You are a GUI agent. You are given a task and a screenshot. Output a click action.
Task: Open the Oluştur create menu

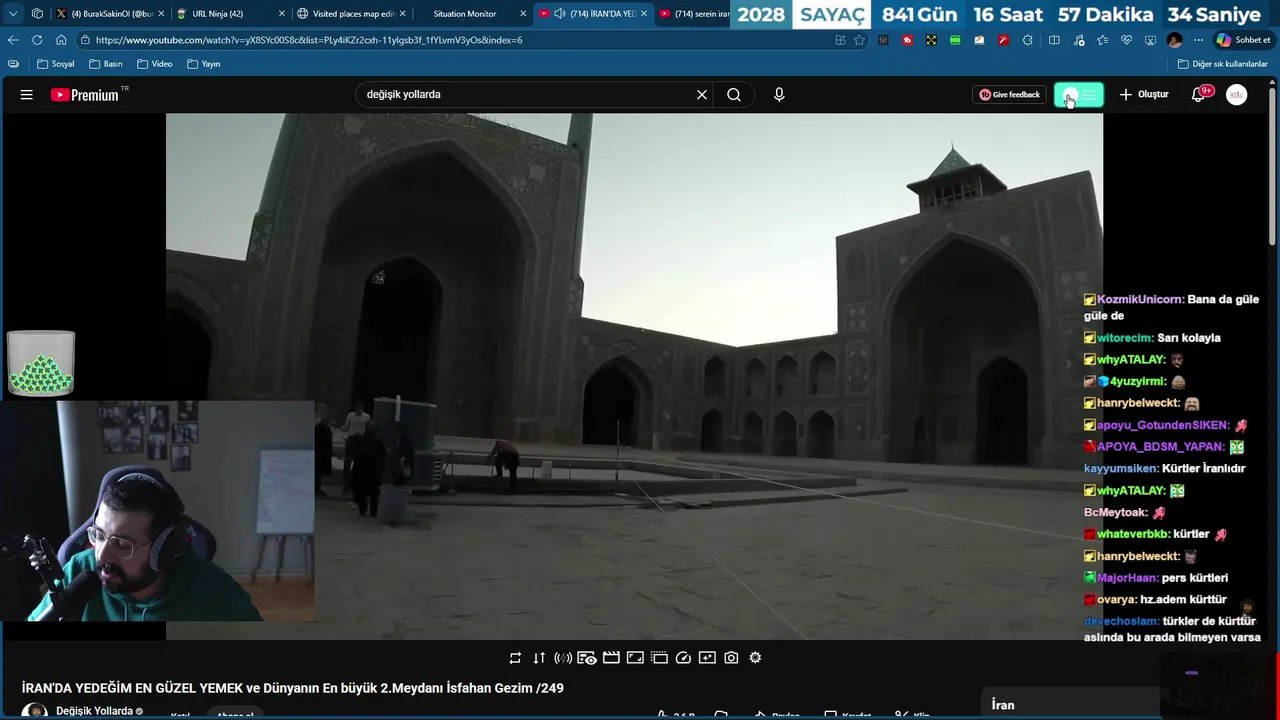click(x=1144, y=95)
